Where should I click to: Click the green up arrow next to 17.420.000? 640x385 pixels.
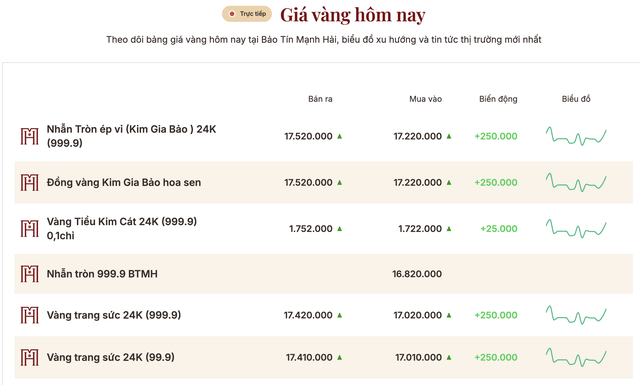tap(340, 315)
